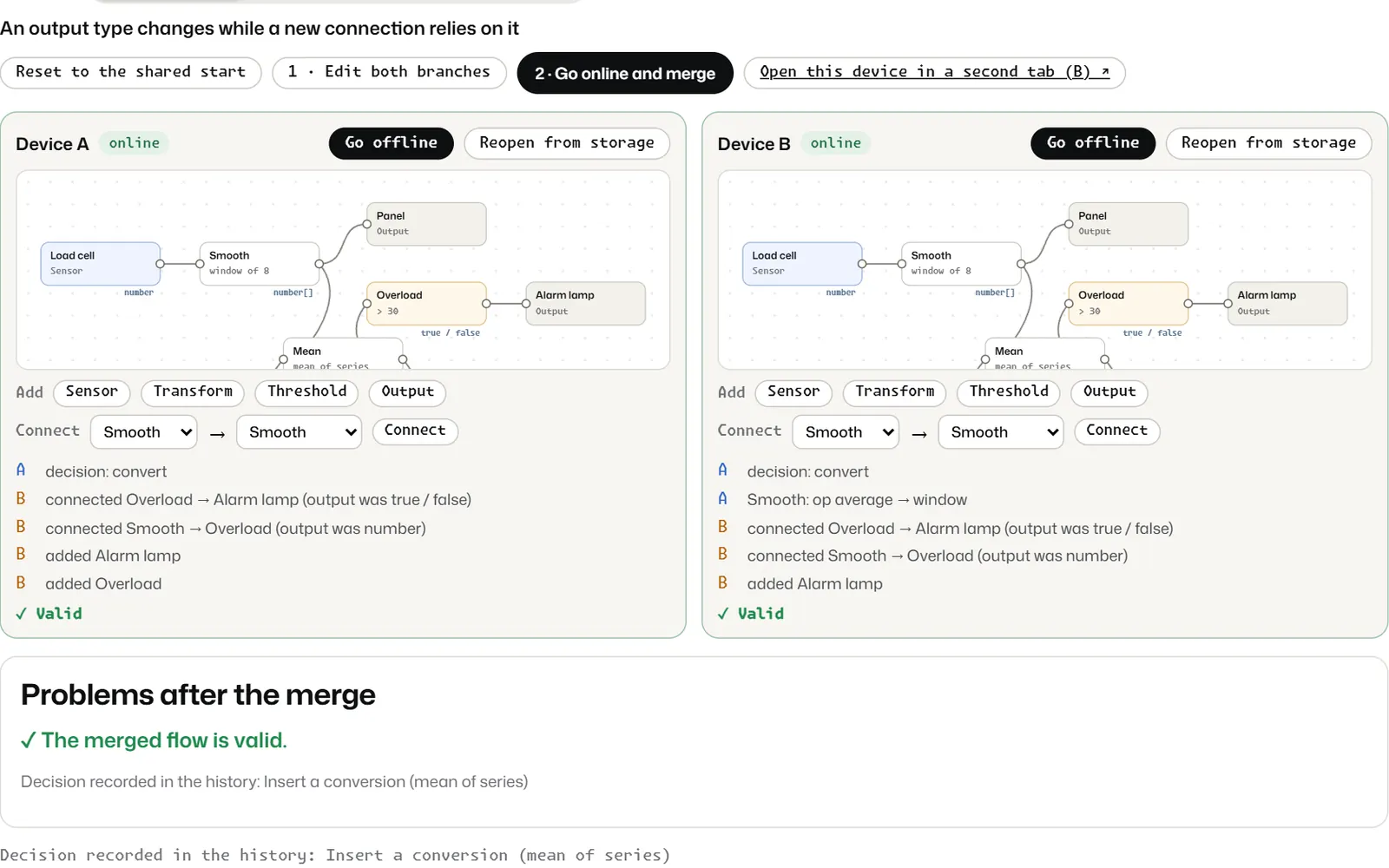Select Alarm lamp node in Device B
Screen dimensions: 1389x868
1287,304
